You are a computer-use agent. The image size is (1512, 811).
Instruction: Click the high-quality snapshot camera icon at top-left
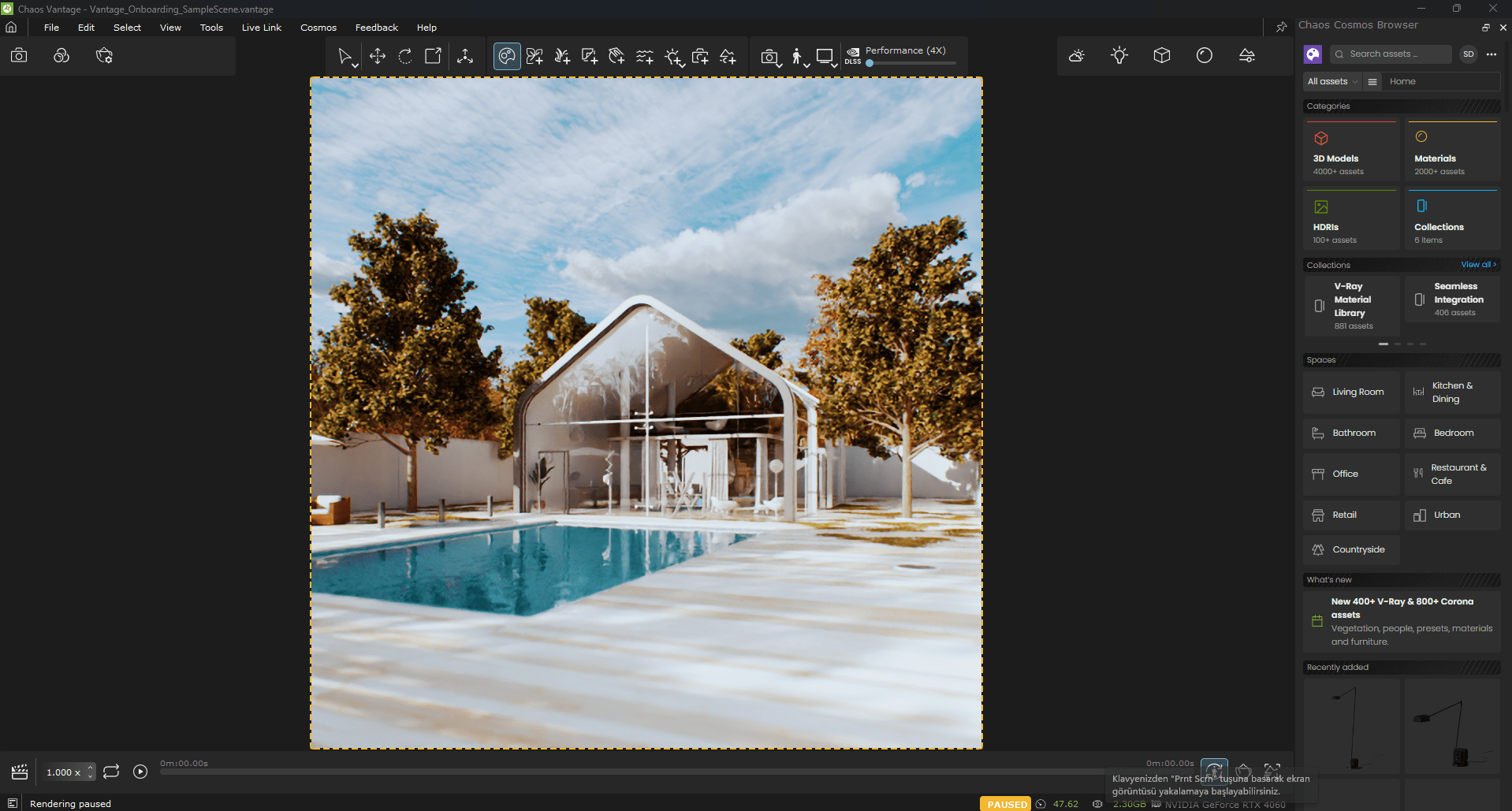point(19,55)
